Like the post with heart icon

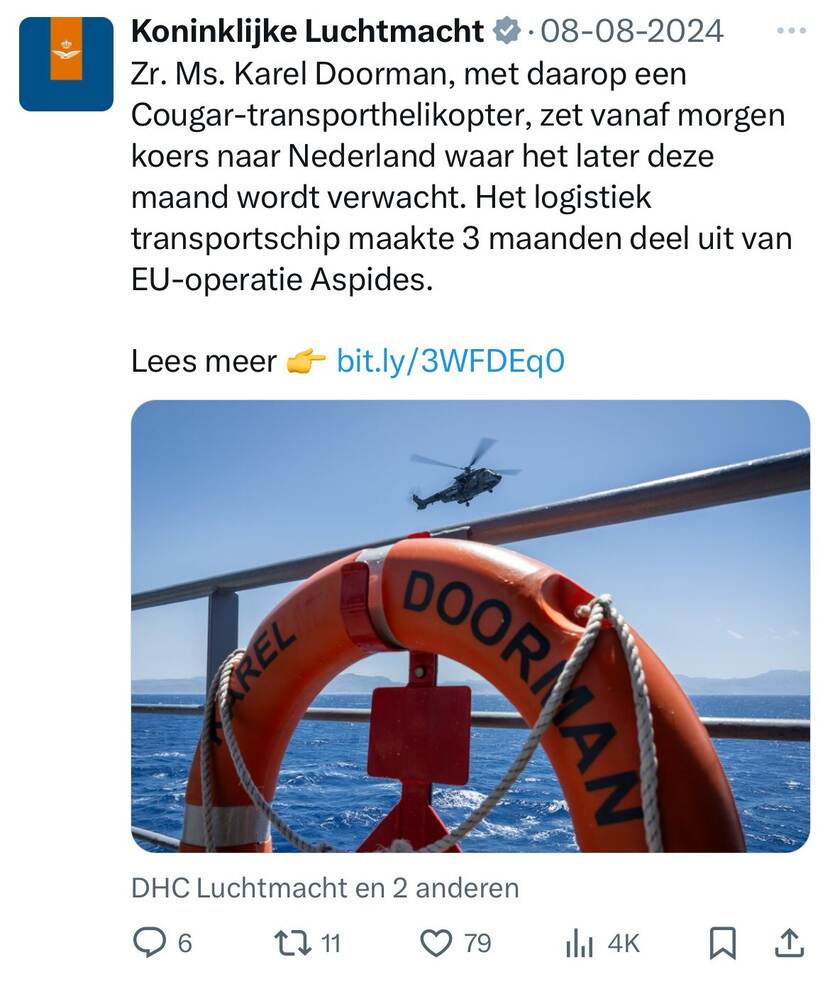pos(435,943)
